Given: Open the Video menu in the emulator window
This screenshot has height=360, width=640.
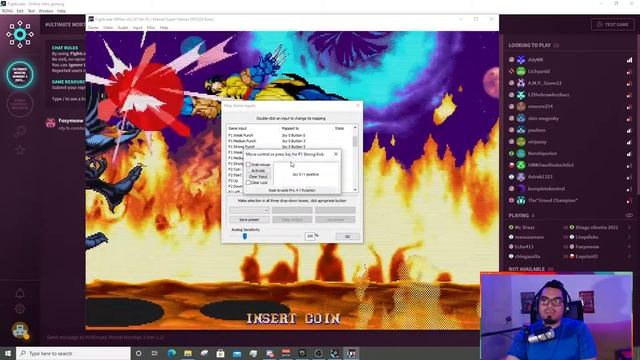Looking at the screenshot, I should (x=108, y=28).
